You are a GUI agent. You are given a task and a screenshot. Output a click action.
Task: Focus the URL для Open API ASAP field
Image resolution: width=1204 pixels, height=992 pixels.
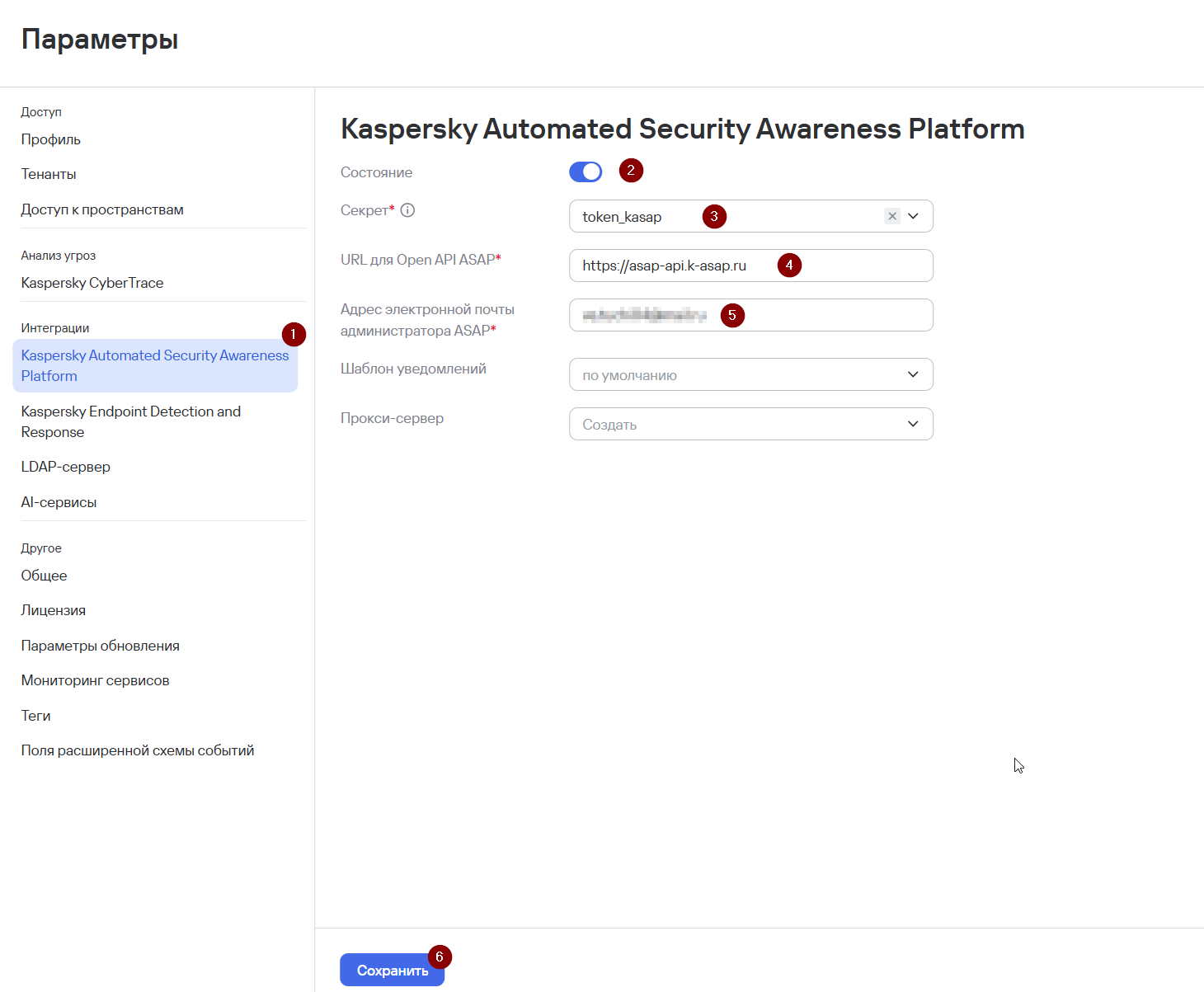tap(751, 266)
